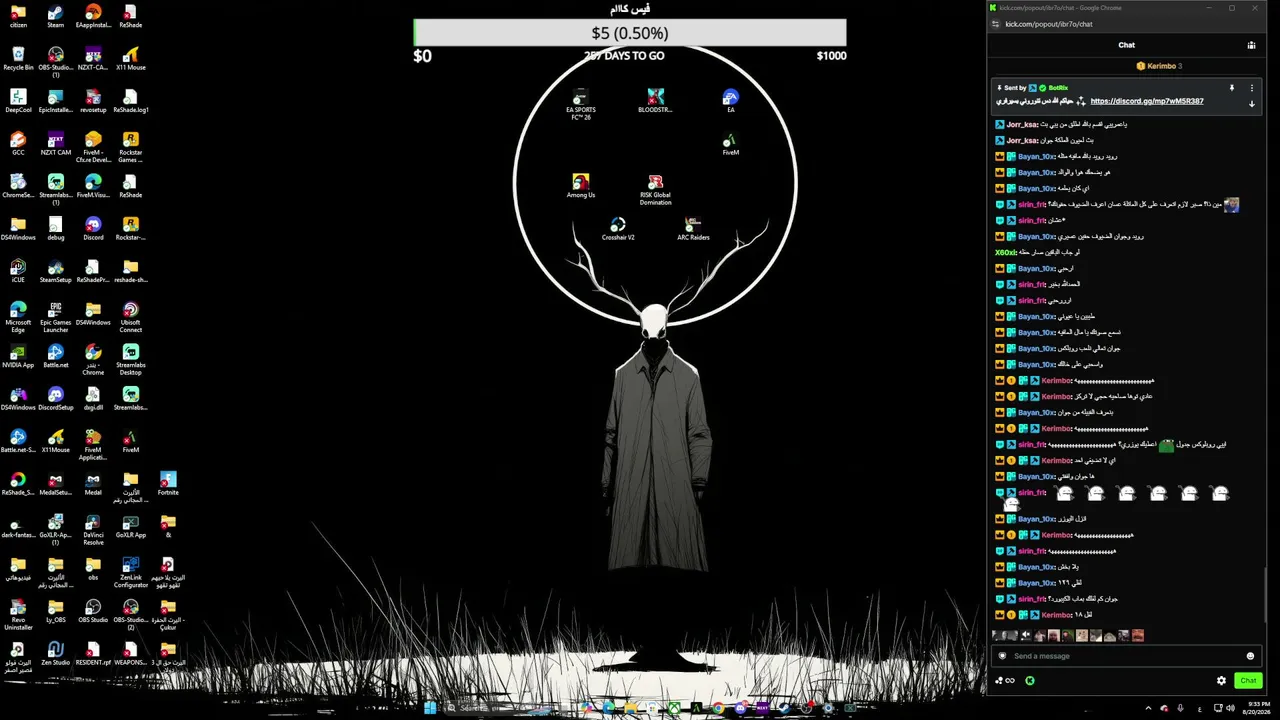Select the RESIDENT.rpf file on the desktop
The height and width of the screenshot is (720, 1280).
(x=93, y=654)
